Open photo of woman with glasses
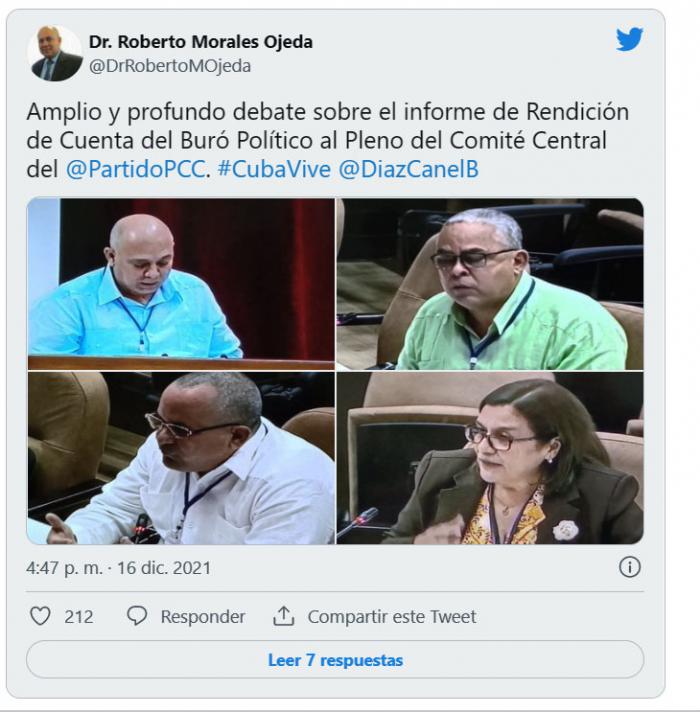The width and height of the screenshot is (700, 712). coord(490,458)
